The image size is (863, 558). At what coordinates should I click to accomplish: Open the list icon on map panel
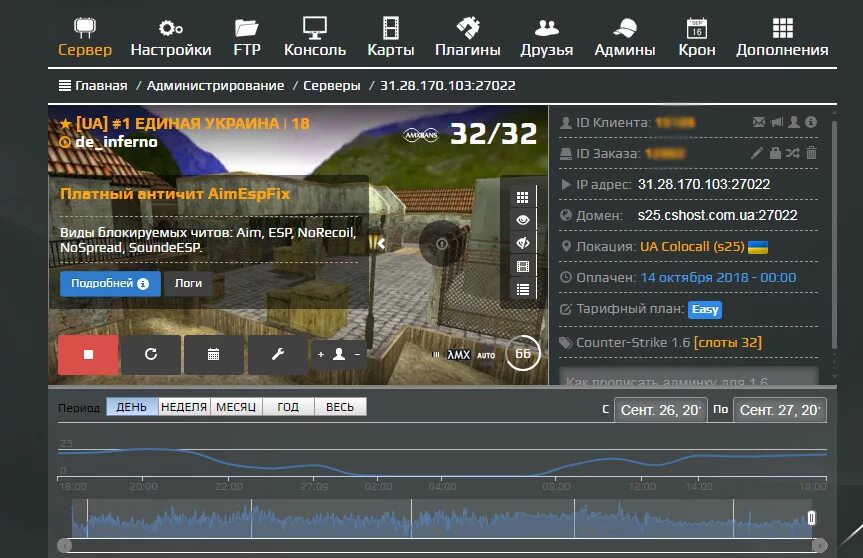[x=523, y=289]
